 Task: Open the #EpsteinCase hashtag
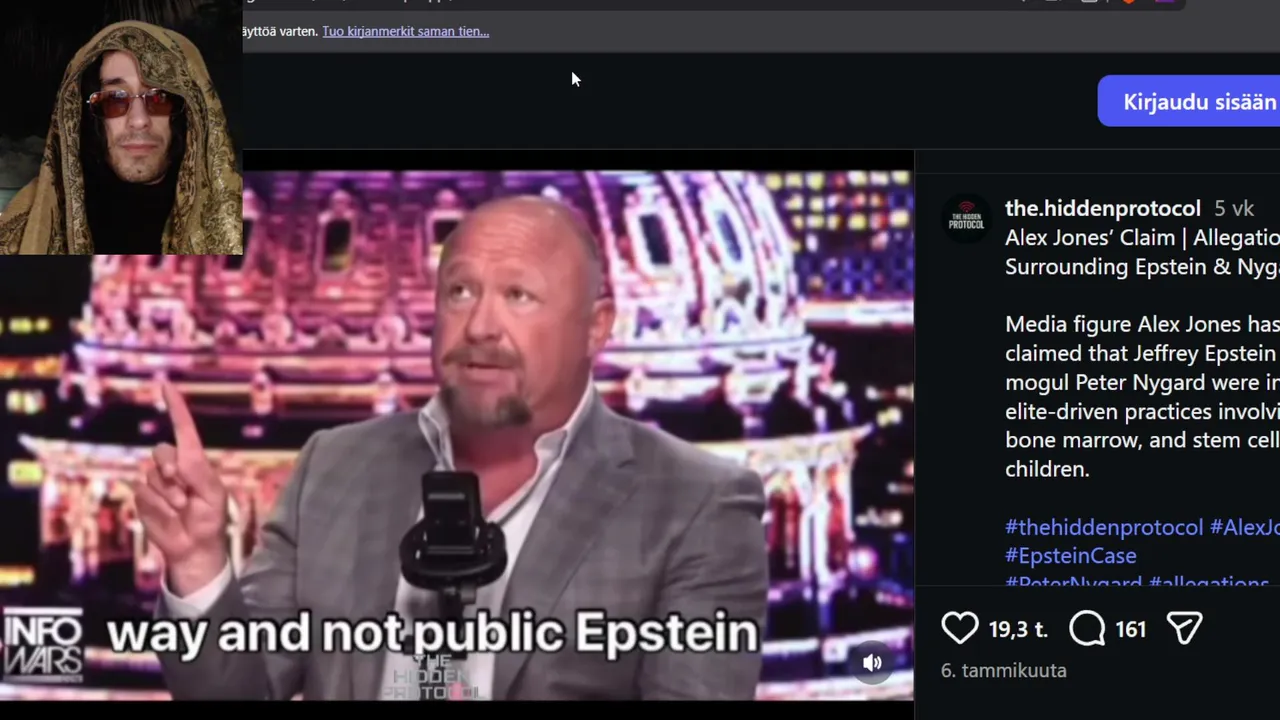pyautogui.click(x=1071, y=555)
